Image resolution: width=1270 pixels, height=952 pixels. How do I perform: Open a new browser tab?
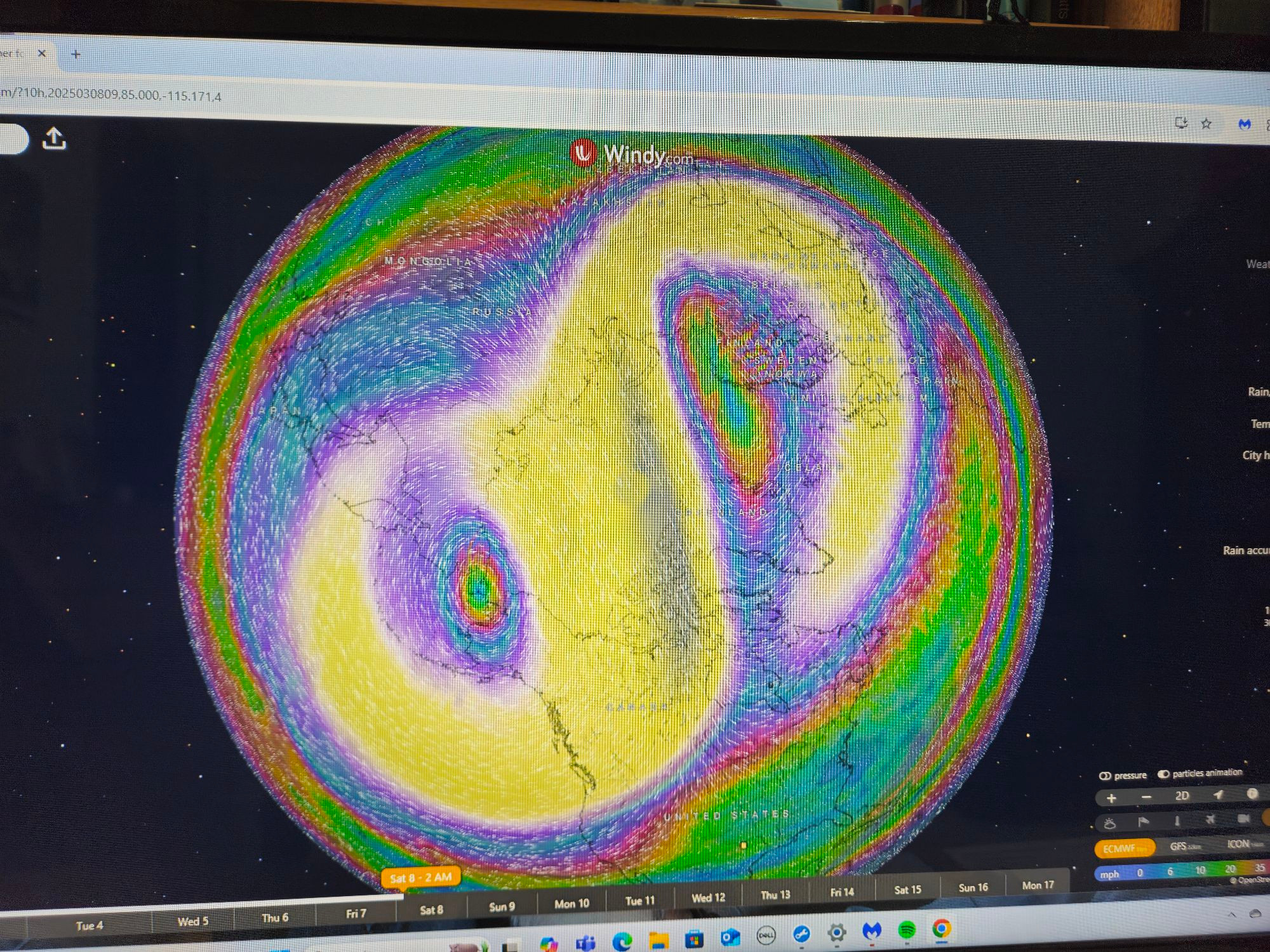pyautogui.click(x=76, y=55)
